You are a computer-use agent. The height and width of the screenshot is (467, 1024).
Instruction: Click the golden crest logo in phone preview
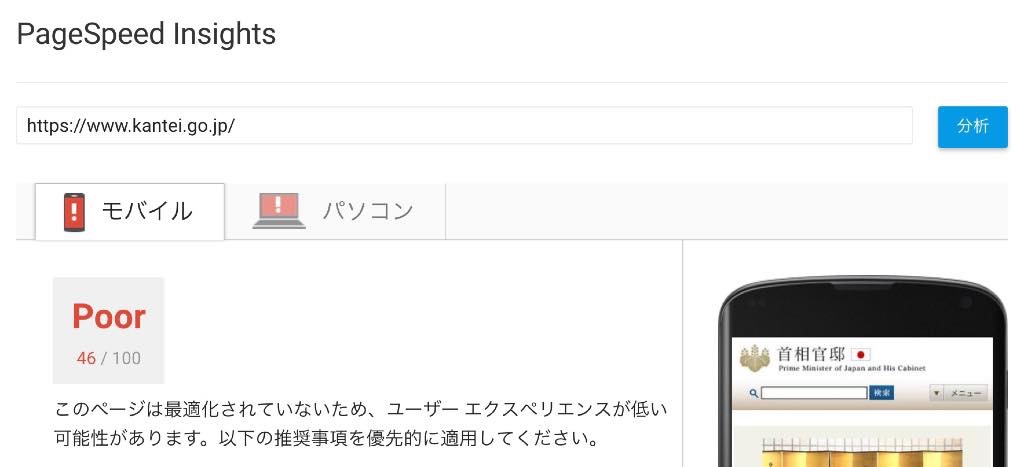point(756,359)
